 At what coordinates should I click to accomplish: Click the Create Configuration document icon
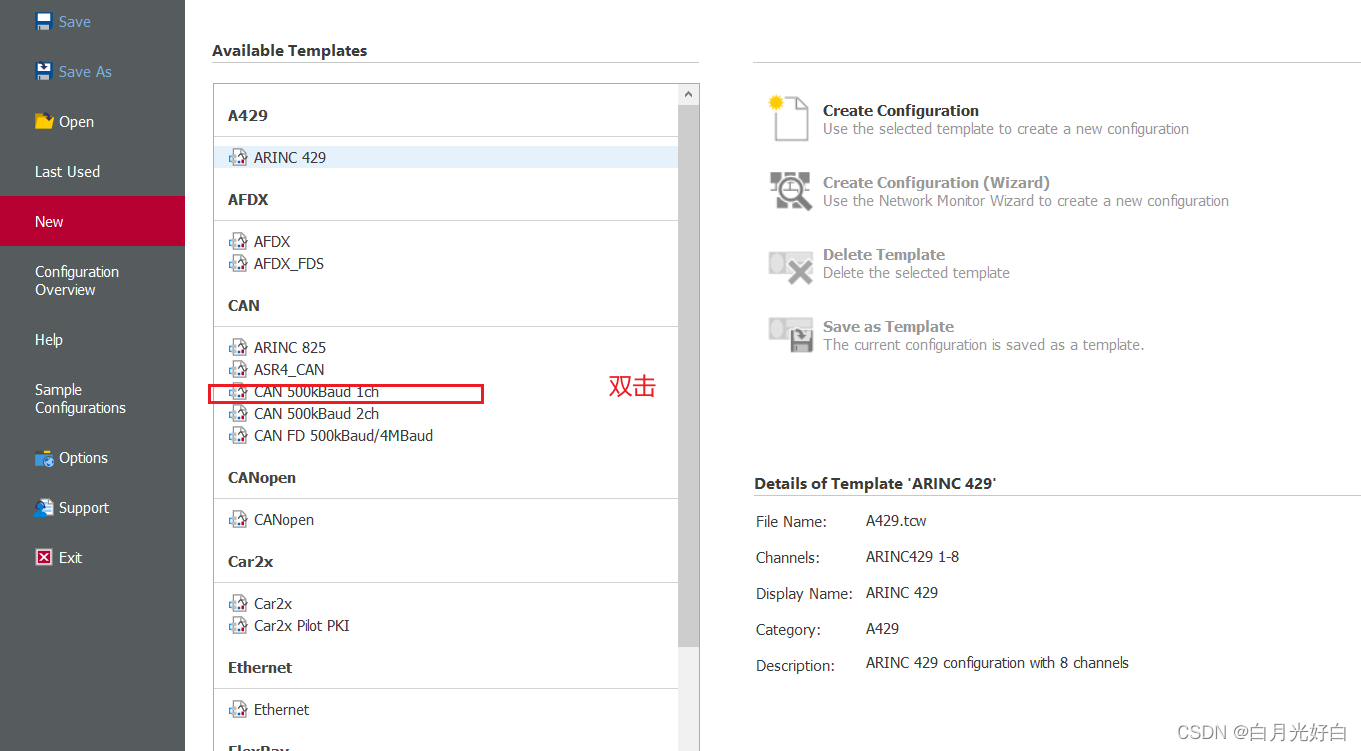point(788,118)
